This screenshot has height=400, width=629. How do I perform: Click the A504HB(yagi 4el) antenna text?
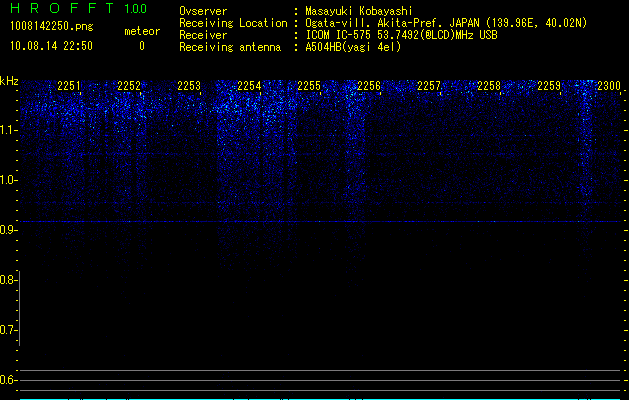point(353,47)
